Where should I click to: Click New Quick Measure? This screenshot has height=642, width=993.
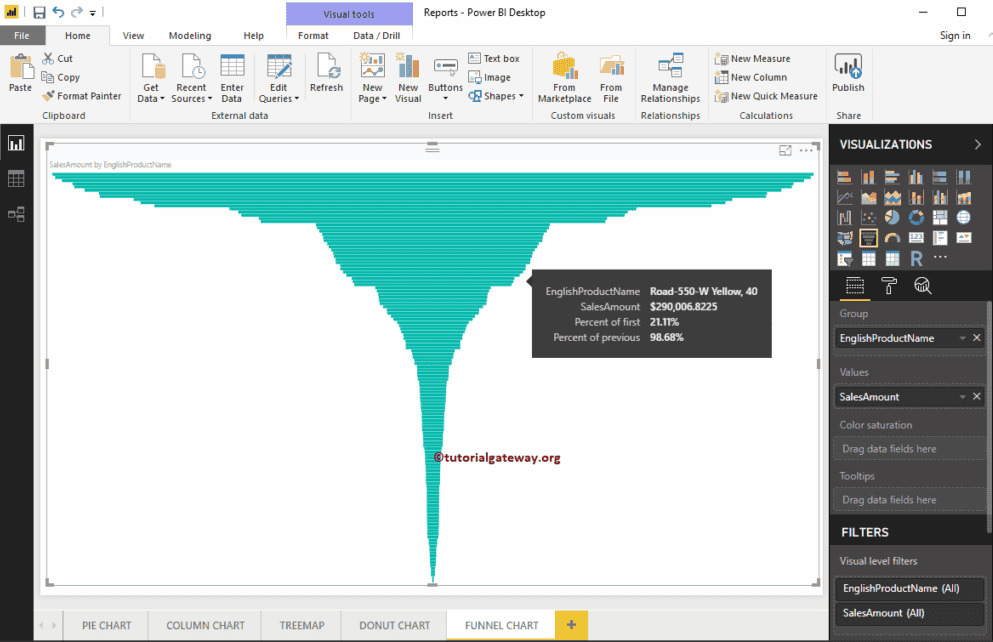[x=766, y=96]
